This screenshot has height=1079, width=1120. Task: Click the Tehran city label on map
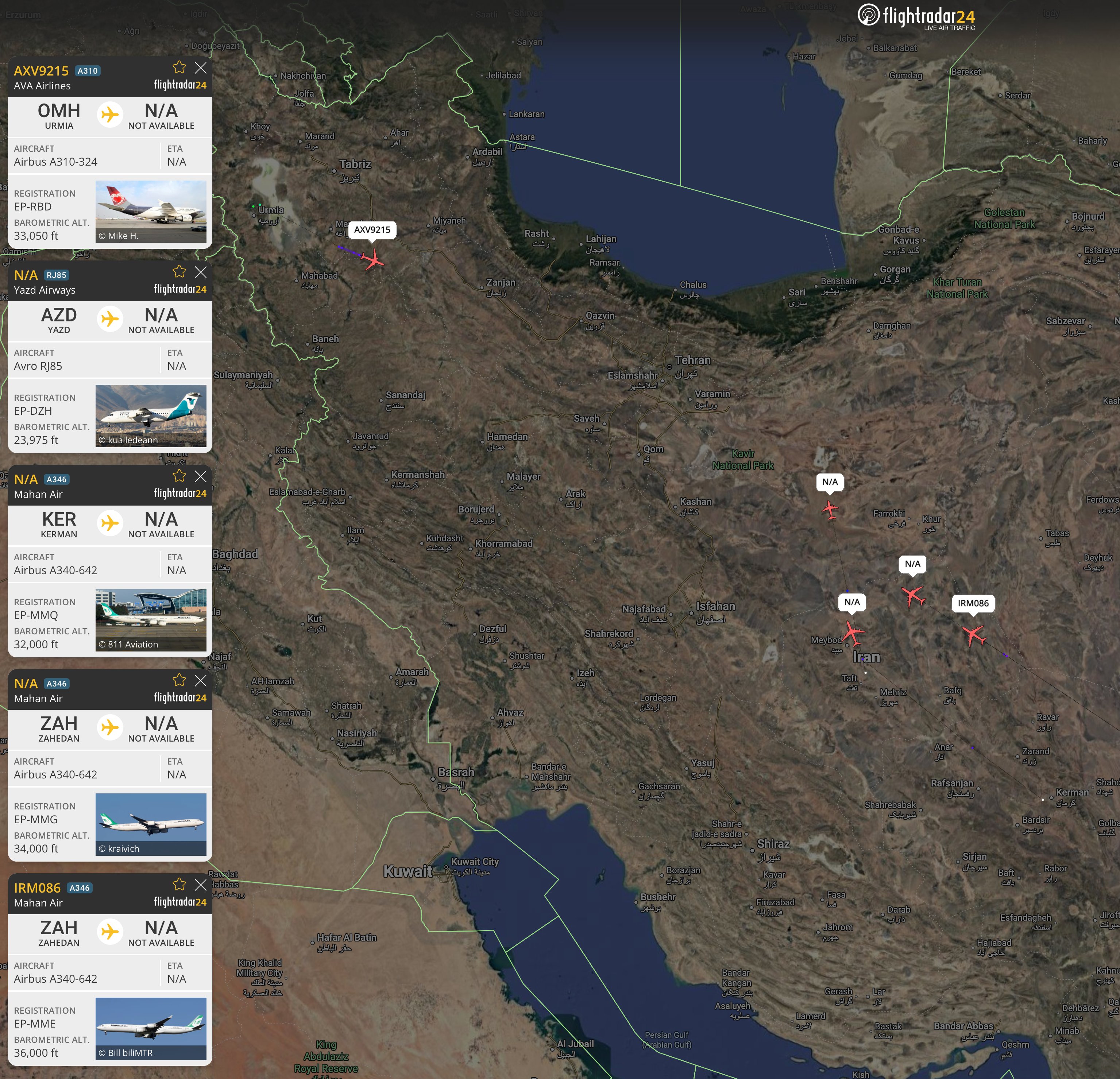692,360
